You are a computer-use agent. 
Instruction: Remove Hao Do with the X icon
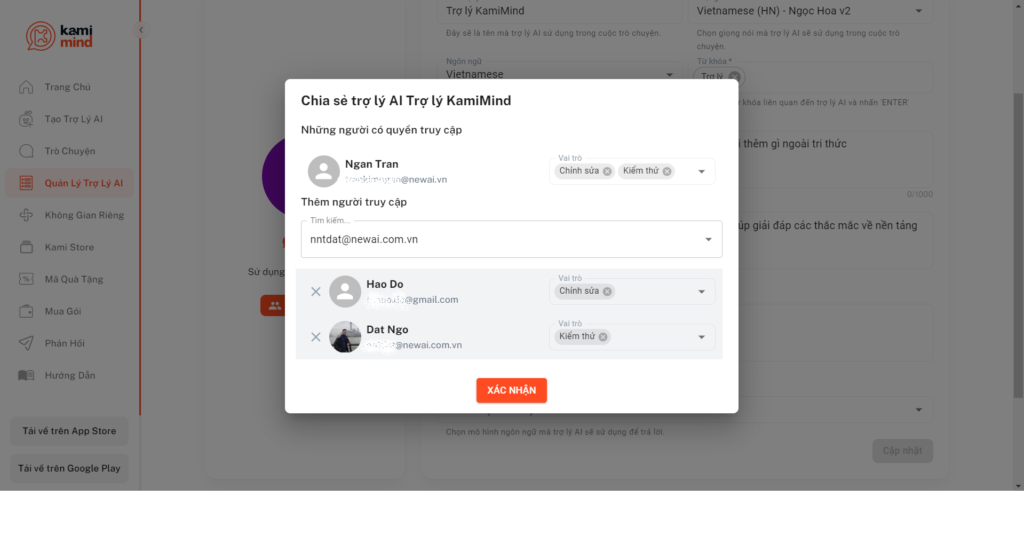pos(315,292)
